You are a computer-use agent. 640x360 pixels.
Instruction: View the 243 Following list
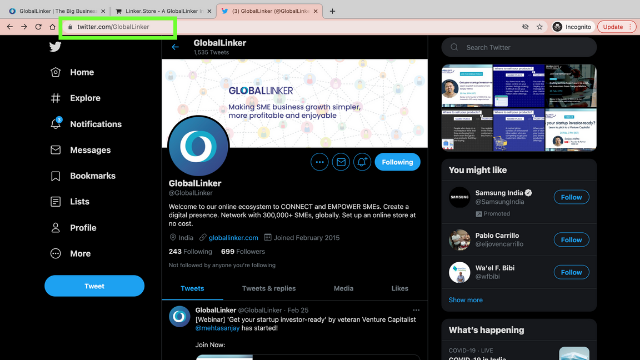click(x=190, y=251)
